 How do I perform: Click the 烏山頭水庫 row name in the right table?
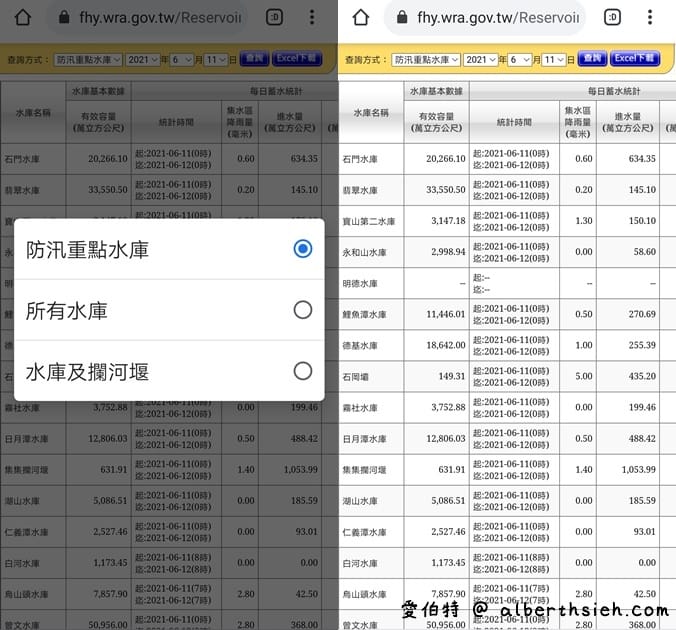tap(364, 595)
